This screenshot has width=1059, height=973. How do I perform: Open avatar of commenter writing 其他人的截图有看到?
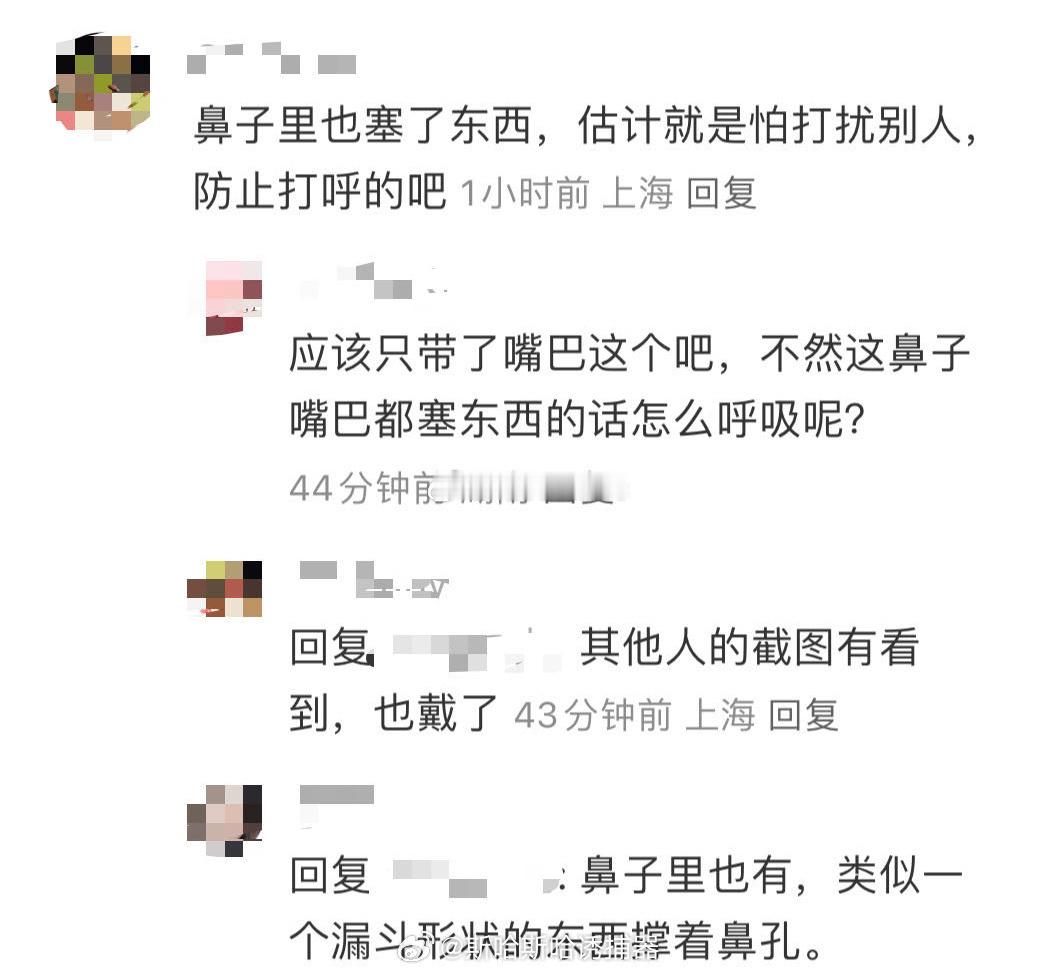point(224,589)
